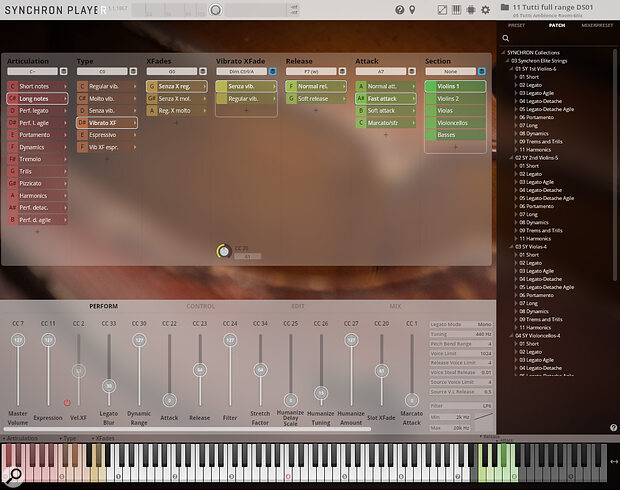
Task: Click the help icon at bottom right of browser
Action: 613,428
